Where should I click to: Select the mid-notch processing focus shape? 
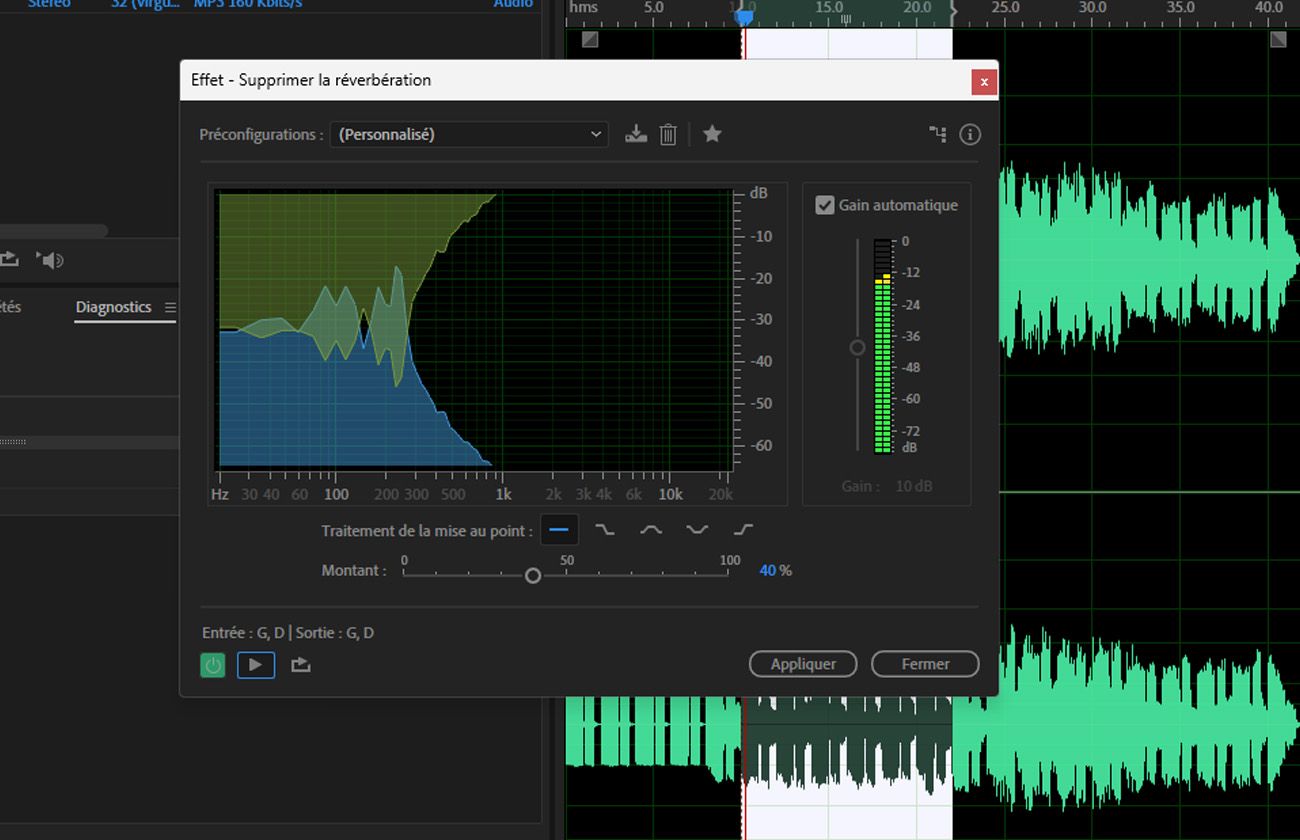tap(697, 530)
